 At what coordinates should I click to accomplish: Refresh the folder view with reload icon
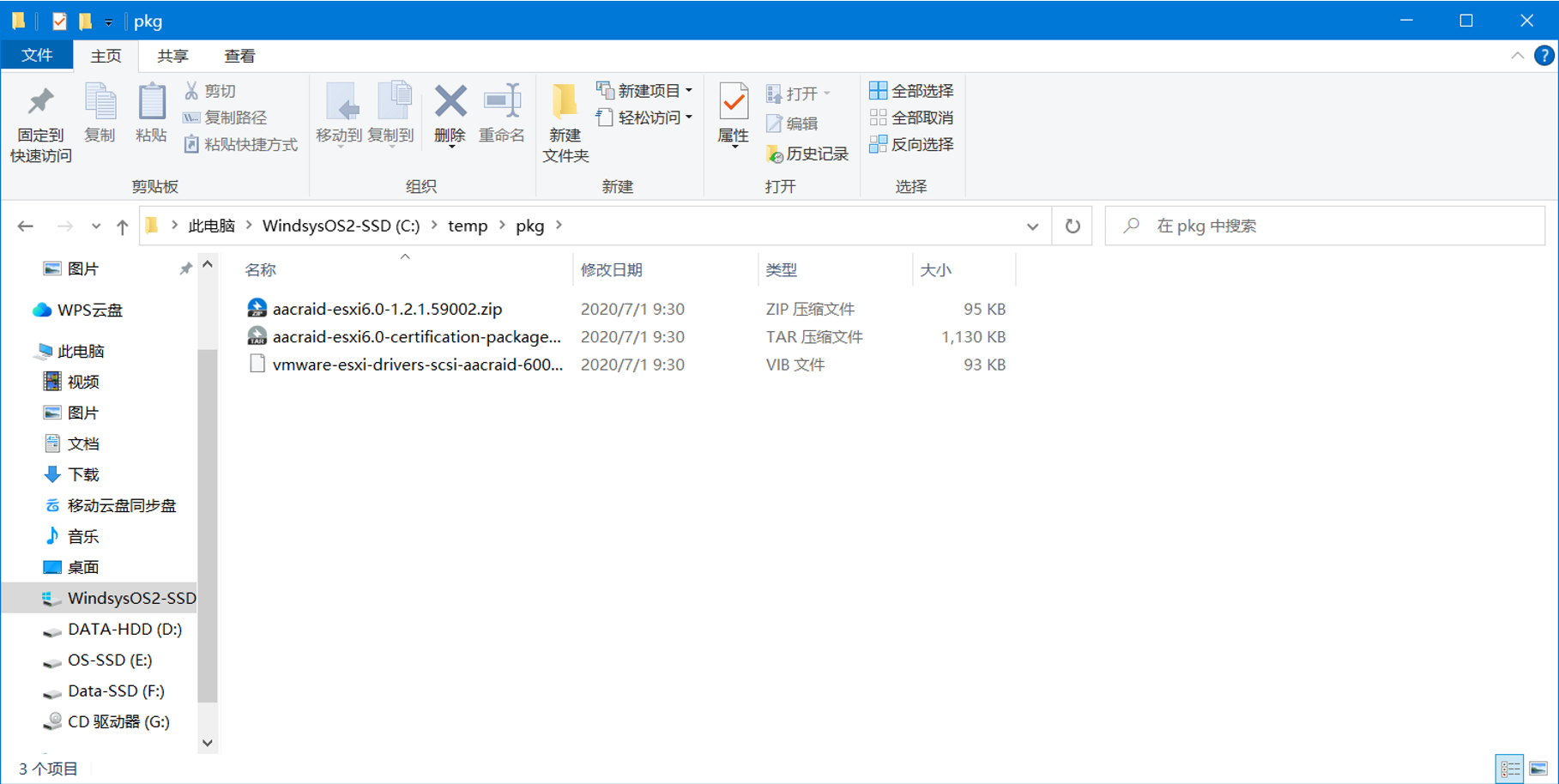coord(1073,226)
